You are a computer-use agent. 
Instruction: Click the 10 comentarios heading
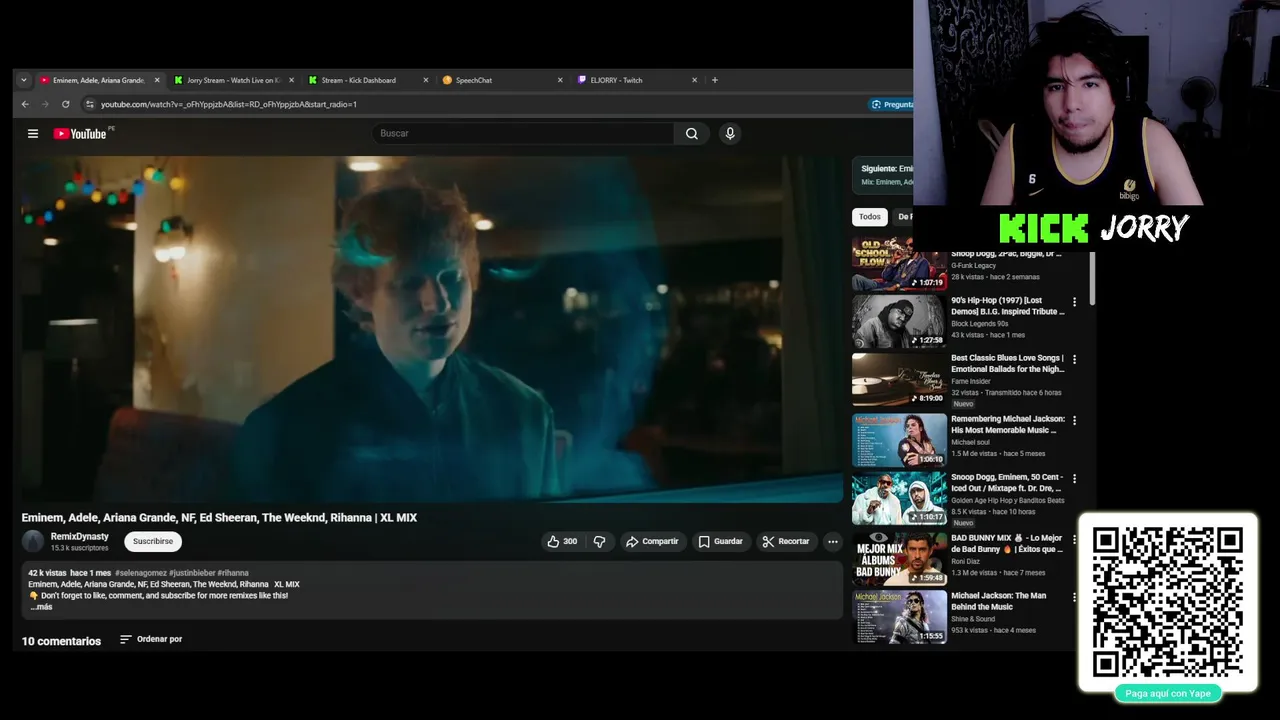[x=61, y=641]
